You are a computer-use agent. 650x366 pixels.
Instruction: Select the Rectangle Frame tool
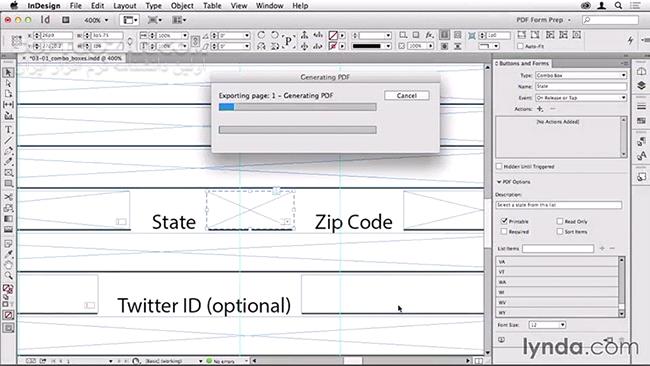click(x=8, y=172)
